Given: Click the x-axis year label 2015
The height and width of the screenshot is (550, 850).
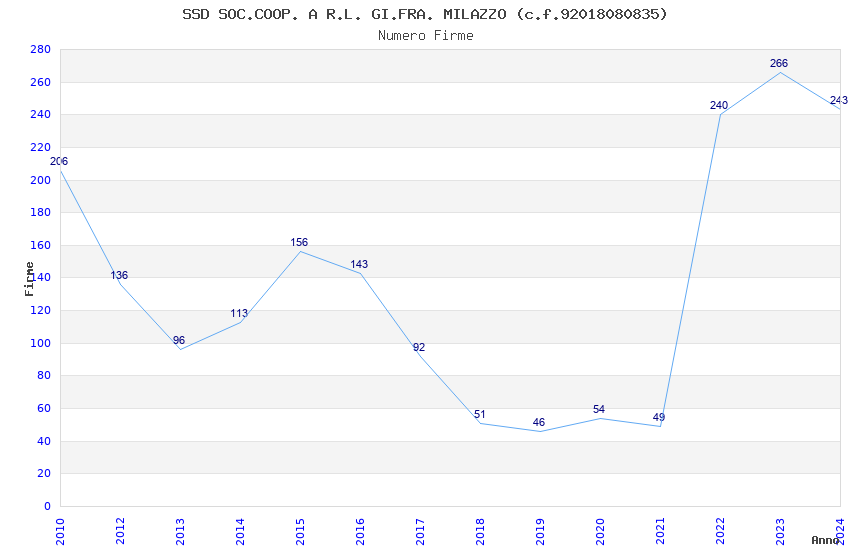Looking at the screenshot, I should (300, 532).
